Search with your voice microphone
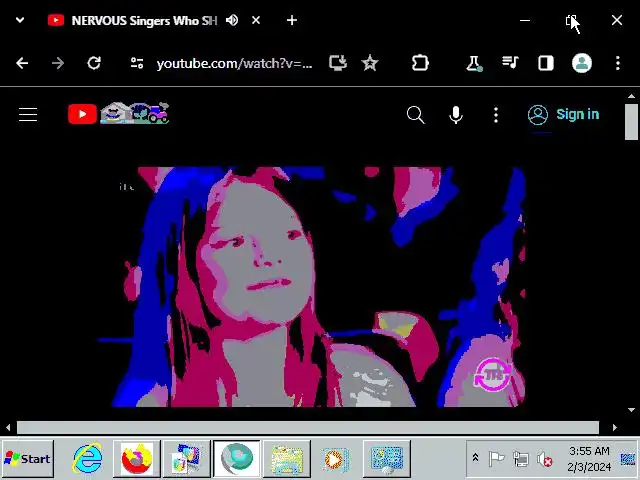Image resolution: width=640 pixels, height=480 pixels. coord(456,115)
